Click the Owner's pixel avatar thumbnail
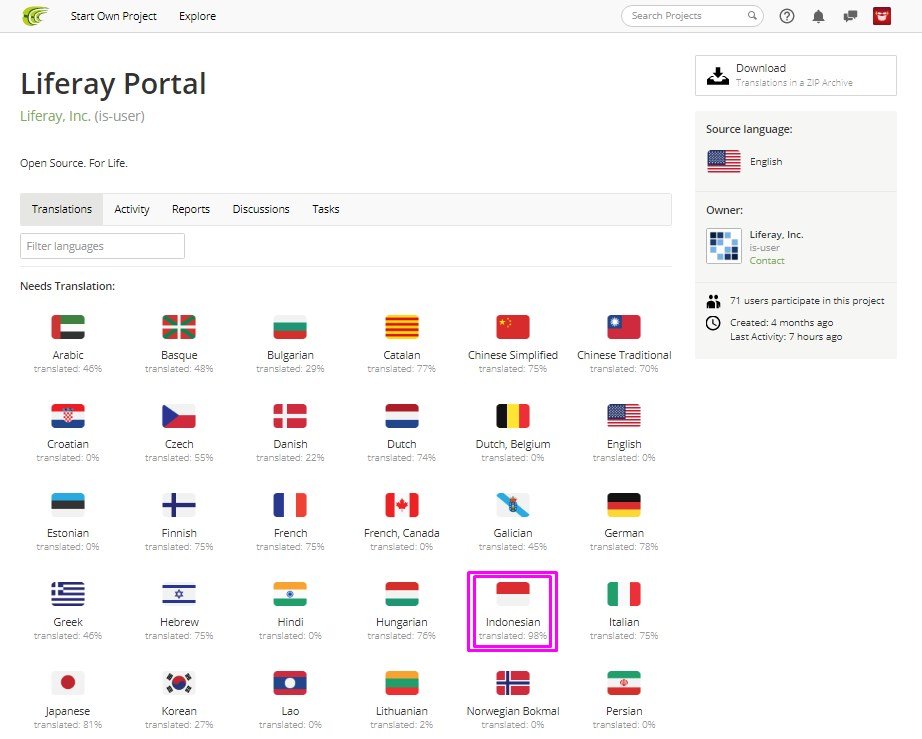Viewport: 922px width, 739px height. pyautogui.click(x=723, y=246)
